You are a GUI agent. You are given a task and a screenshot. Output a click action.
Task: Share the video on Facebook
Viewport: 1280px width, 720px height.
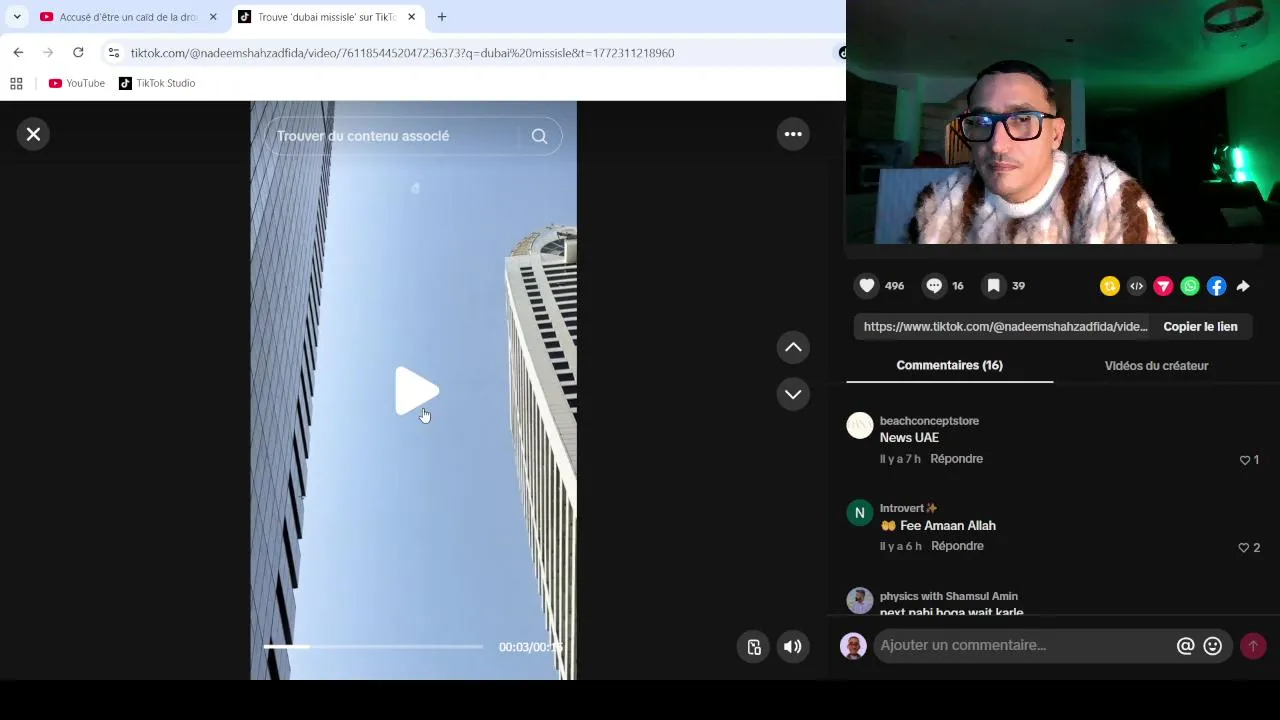pyautogui.click(x=1216, y=287)
